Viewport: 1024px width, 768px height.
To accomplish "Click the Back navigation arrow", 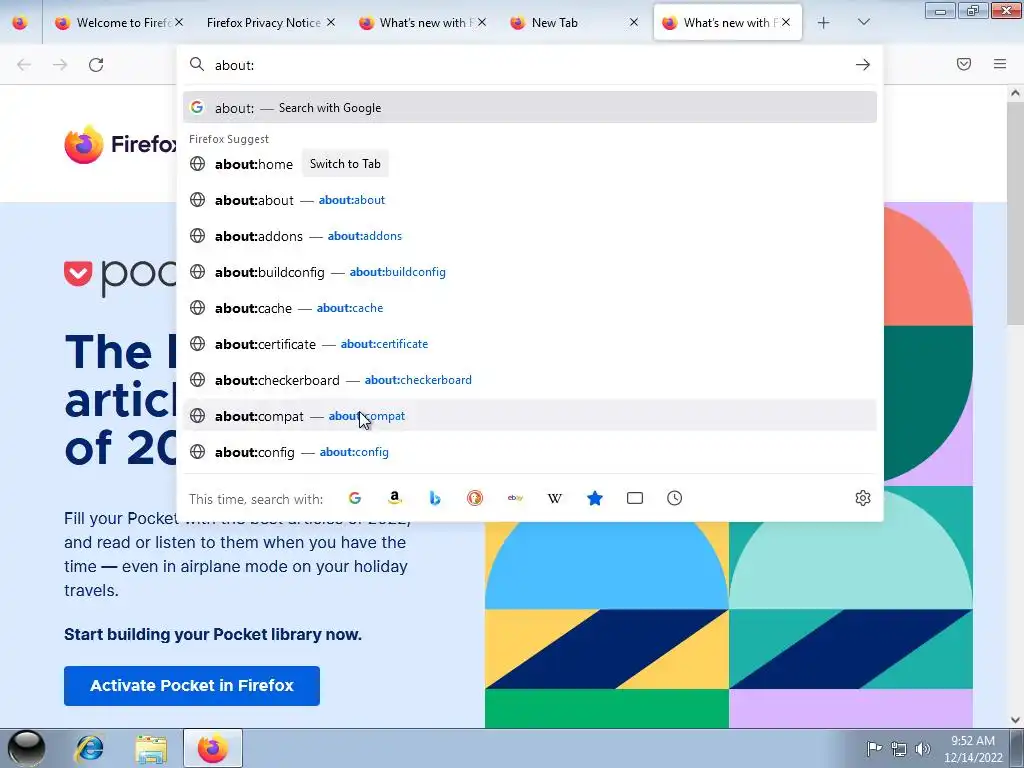I will tap(24, 65).
